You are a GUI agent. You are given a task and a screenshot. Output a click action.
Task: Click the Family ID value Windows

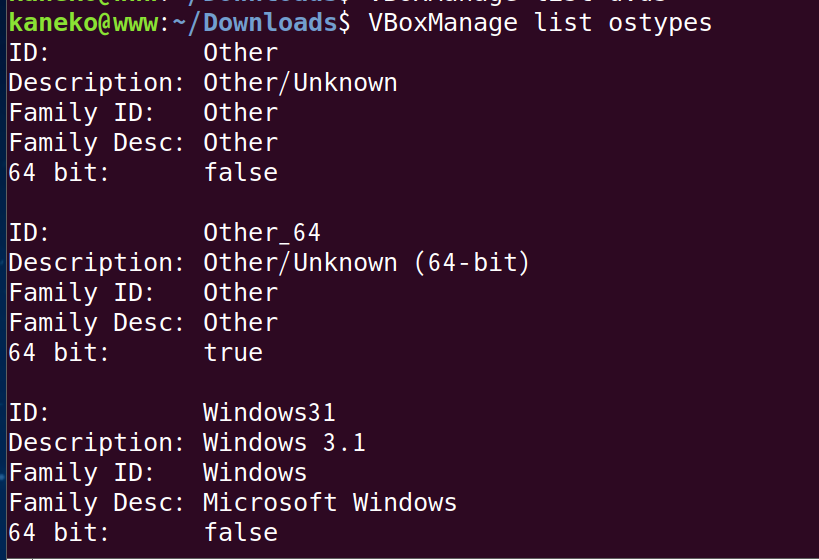pyautogui.click(x=255, y=473)
